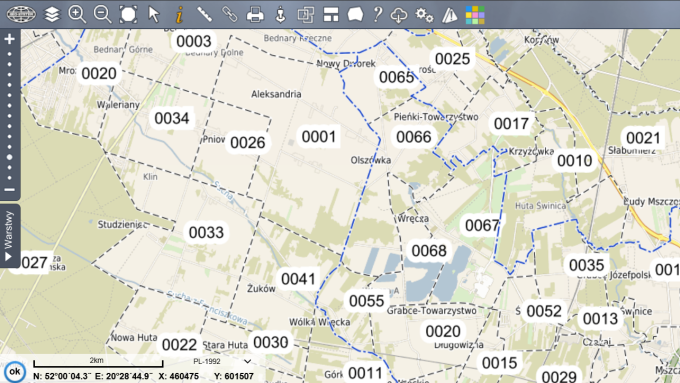
Task: Print the current map view
Action: 255,15
